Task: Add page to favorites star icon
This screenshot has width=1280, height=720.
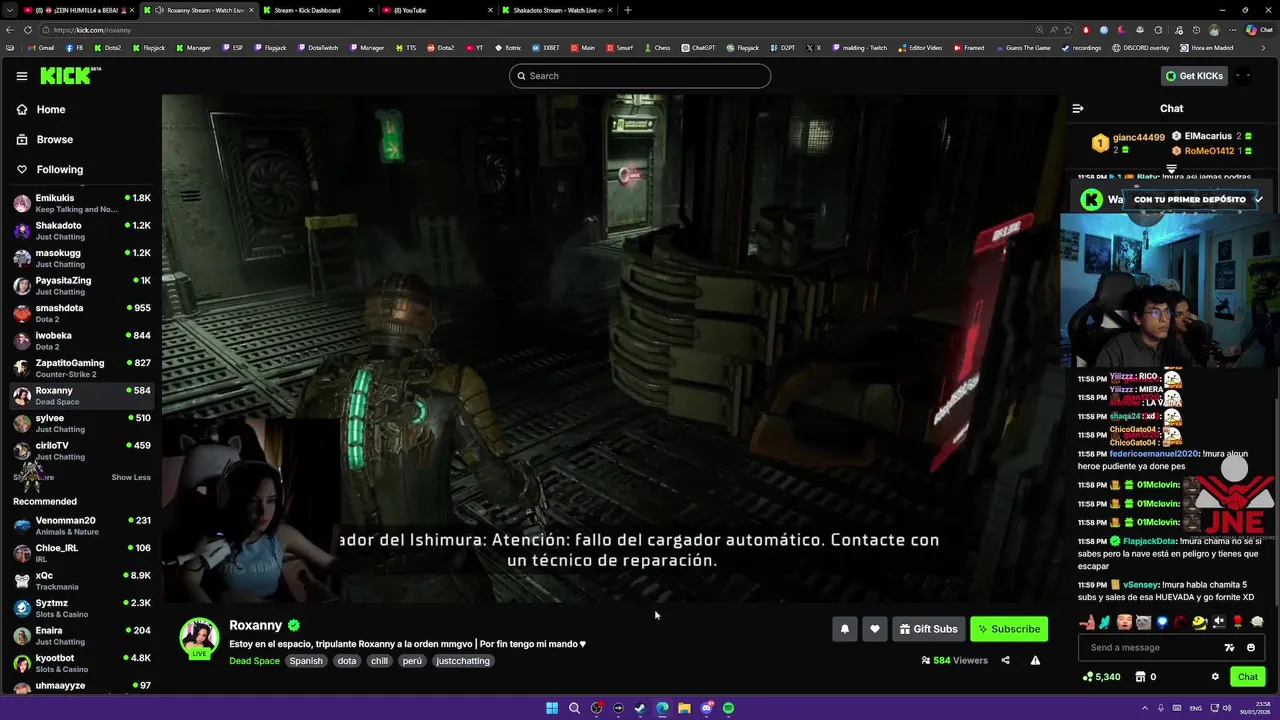Action: (1067, 30)
